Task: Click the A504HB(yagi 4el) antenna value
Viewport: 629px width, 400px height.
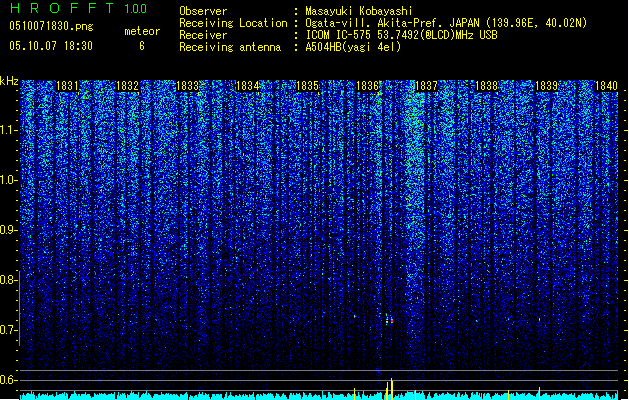Action: [x=353, y=47]
